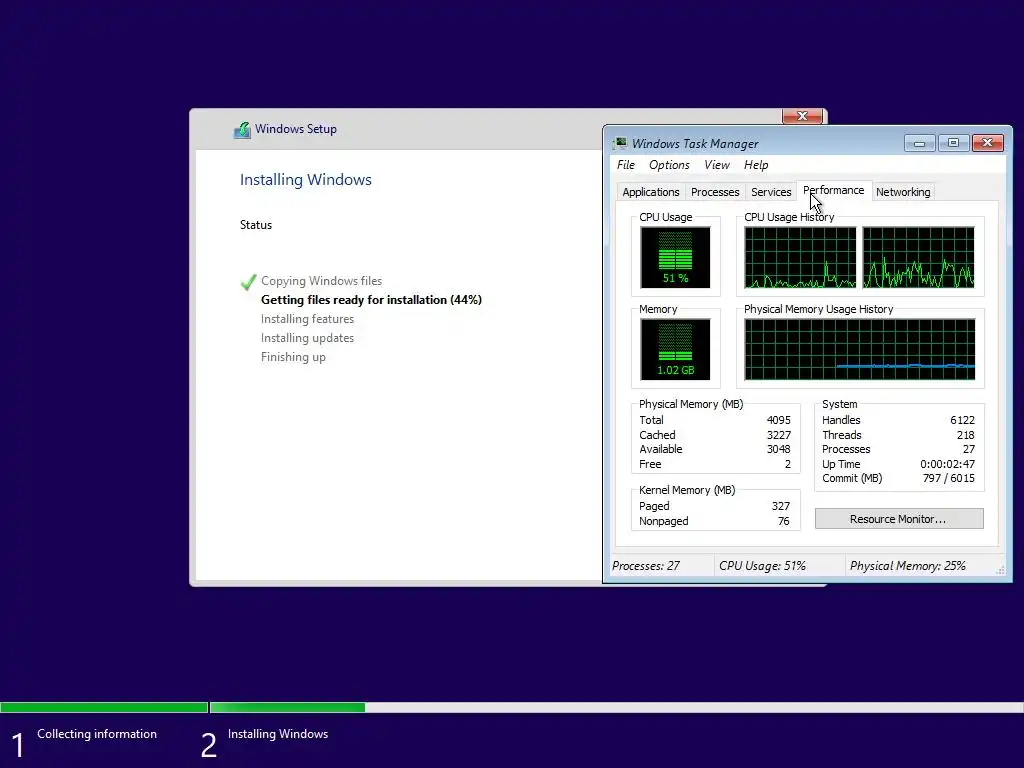Open the Options menu in Task Manager
The height and width of the screenshot is (768, 1024).
point(669,165)
